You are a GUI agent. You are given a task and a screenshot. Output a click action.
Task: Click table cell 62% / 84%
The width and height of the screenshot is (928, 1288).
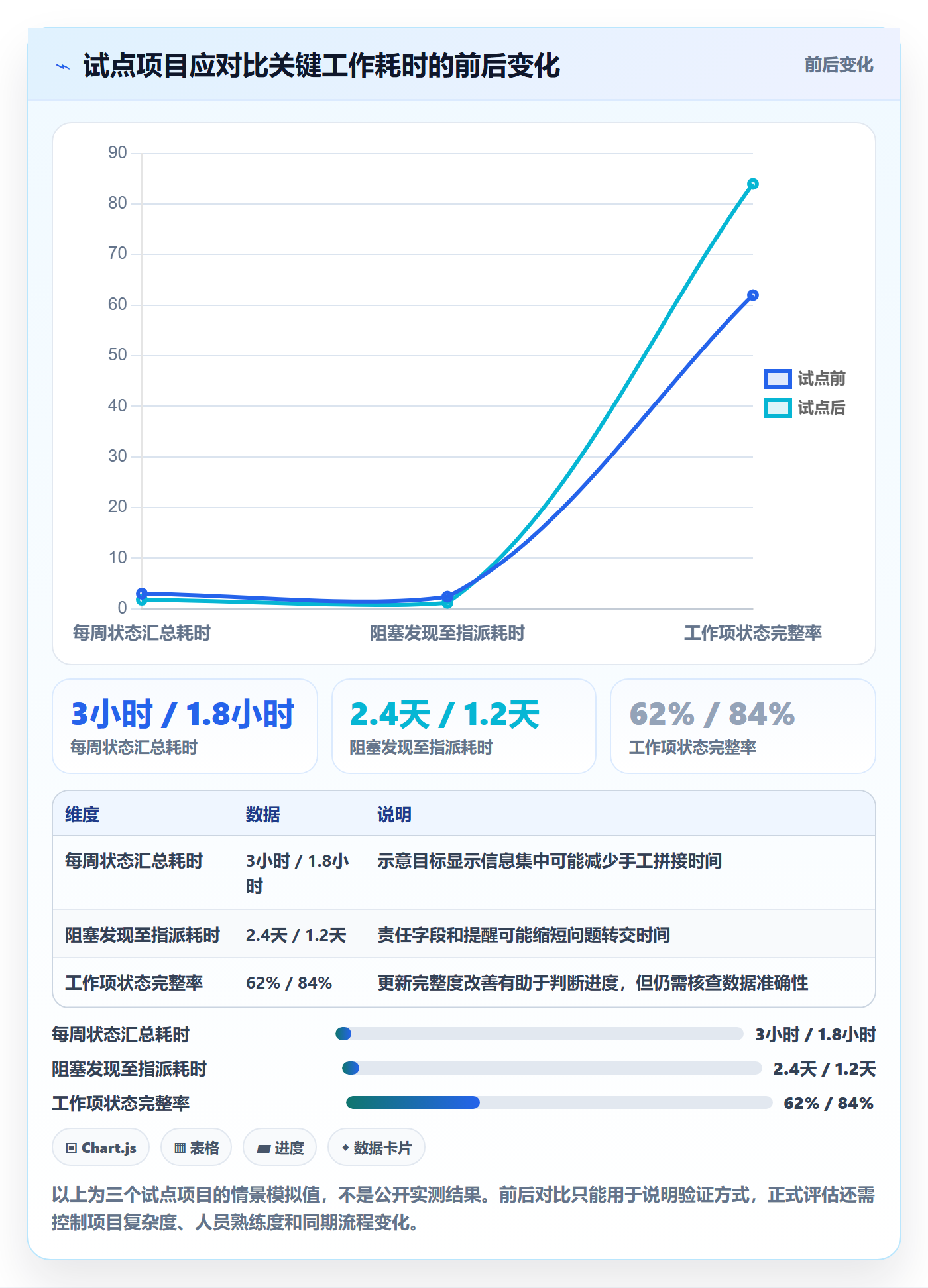pos(289,983)
